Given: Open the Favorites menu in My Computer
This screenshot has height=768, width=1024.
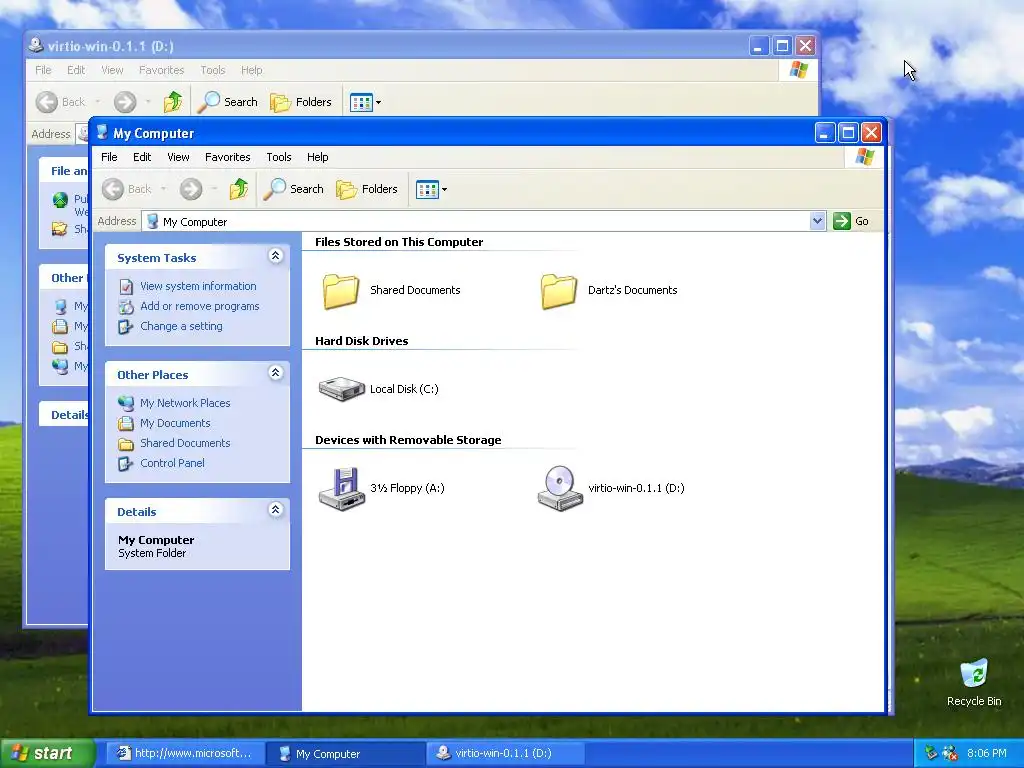Looking at the screenshot, I should tap(227, 157).
